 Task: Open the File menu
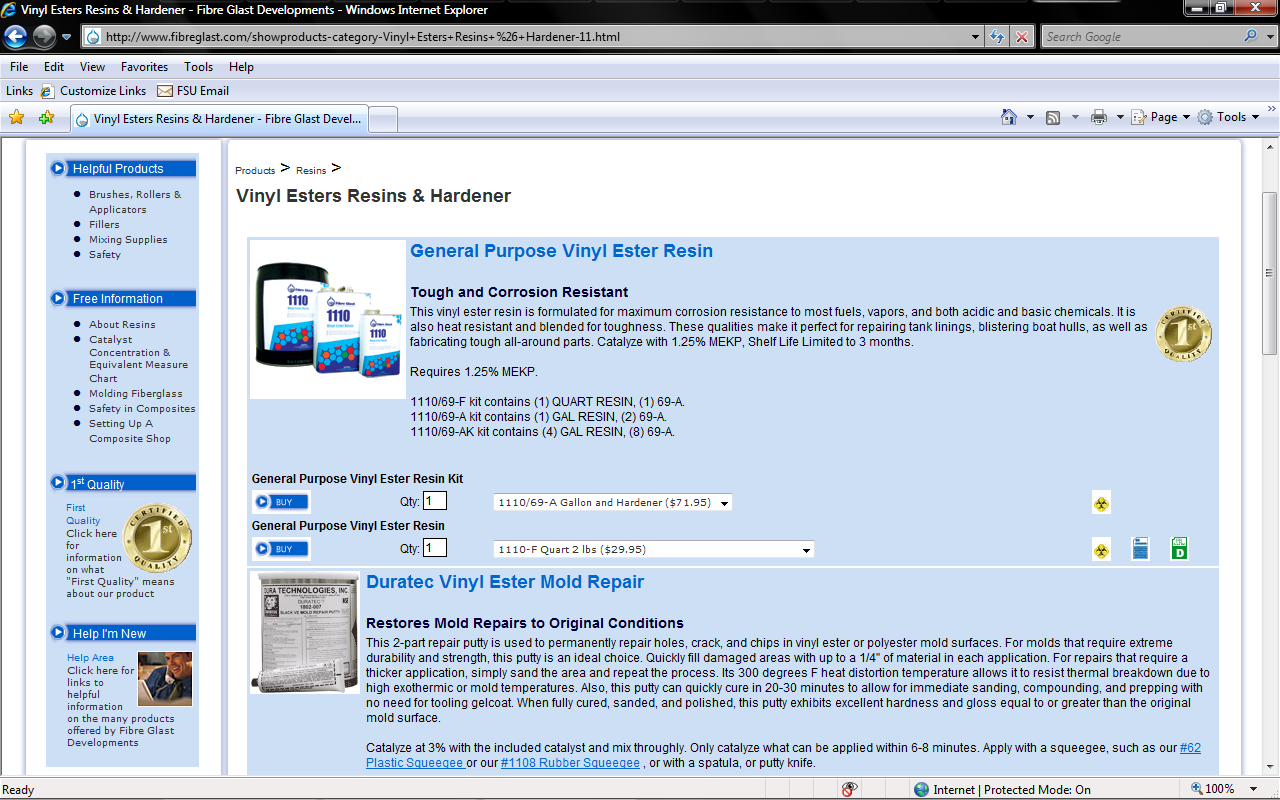[x=19, y=67]
